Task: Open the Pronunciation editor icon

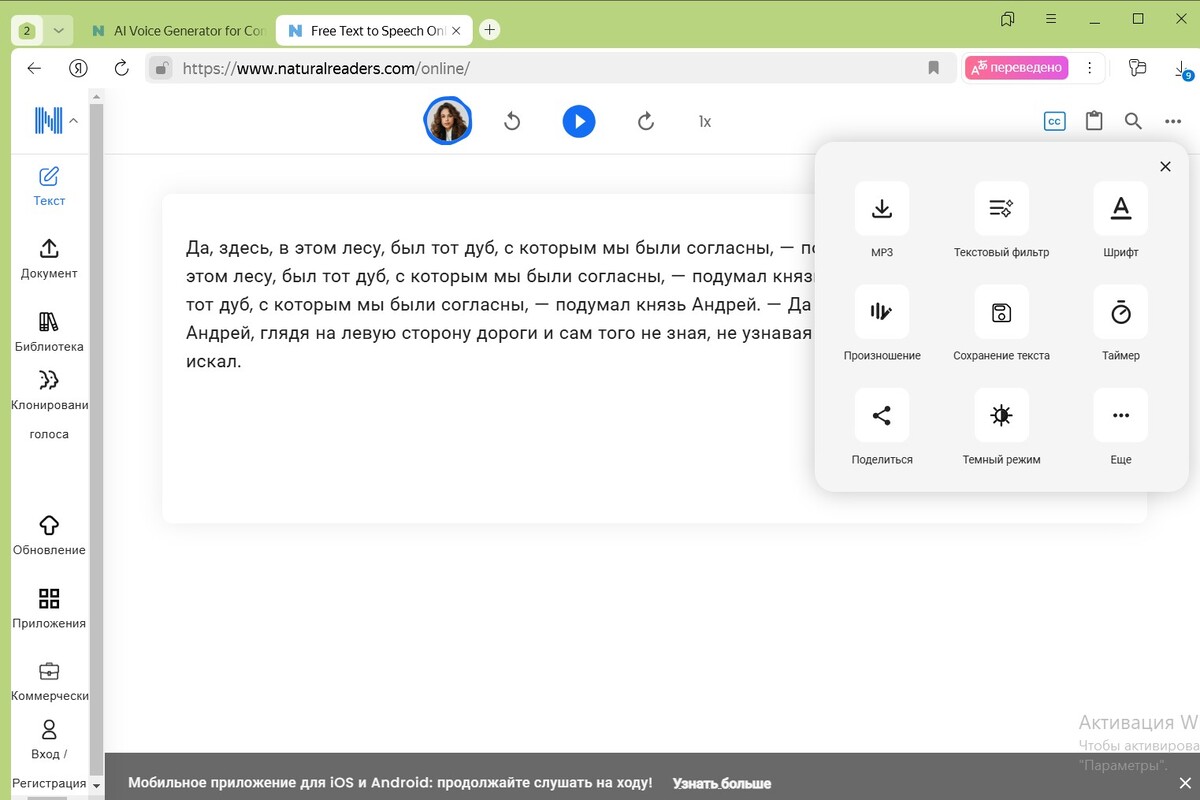Action: pyautogui.click(x=882, y=312)
